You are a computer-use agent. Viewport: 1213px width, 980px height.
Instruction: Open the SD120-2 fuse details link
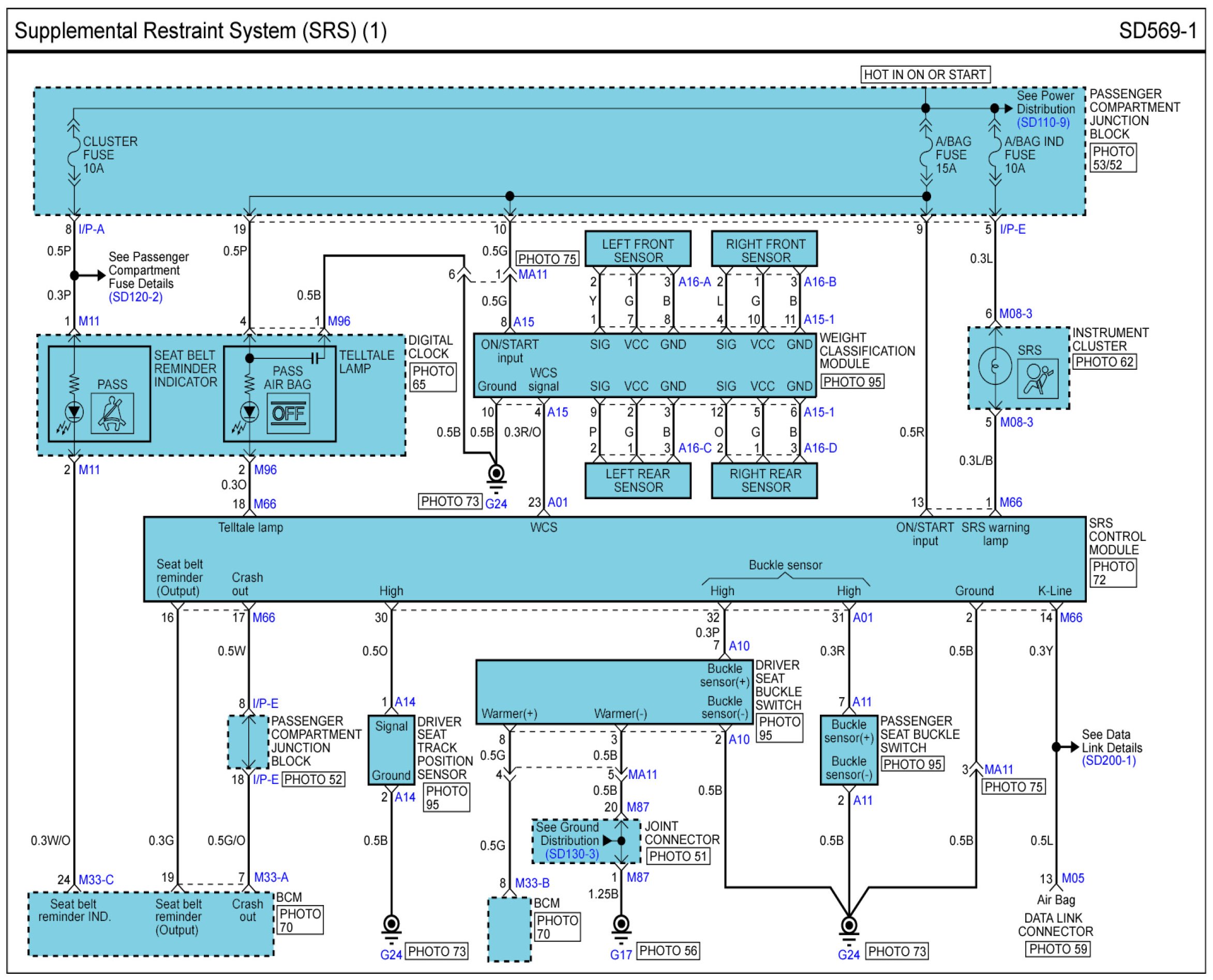pos(136,297)
